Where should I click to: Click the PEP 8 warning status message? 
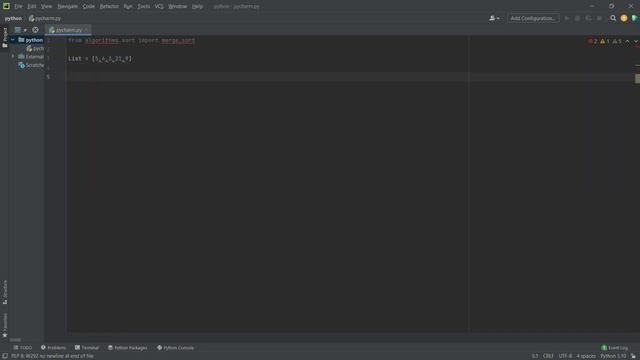pos(52,356)
